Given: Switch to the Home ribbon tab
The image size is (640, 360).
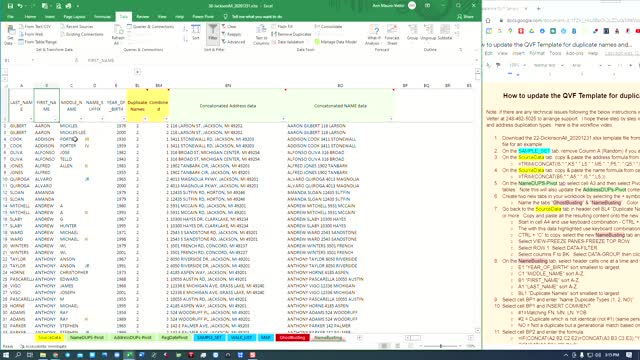Looking at the screenshot, I should (30, 17).
